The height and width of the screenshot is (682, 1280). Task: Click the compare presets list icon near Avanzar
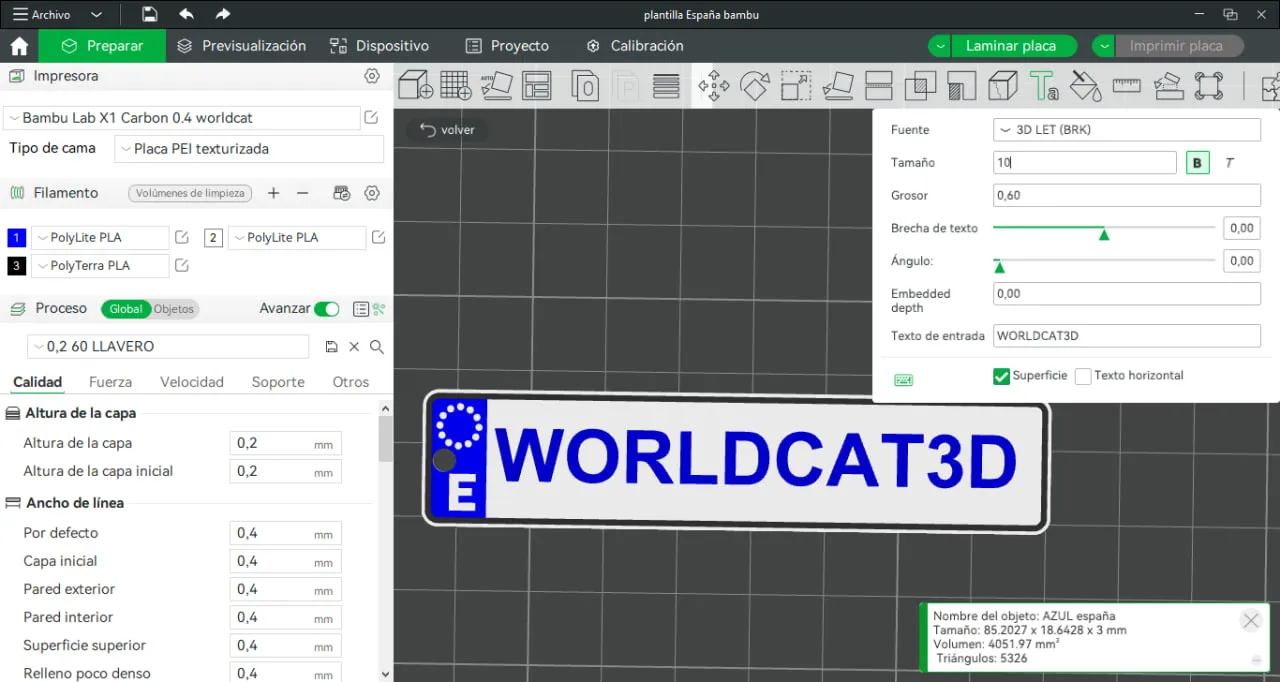361,309
